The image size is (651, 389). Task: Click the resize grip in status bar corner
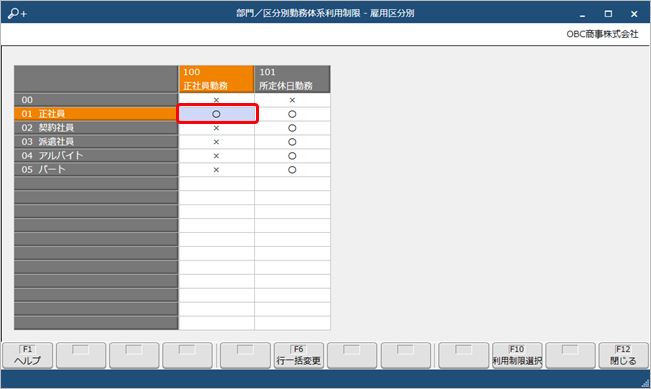coord(646,384)
